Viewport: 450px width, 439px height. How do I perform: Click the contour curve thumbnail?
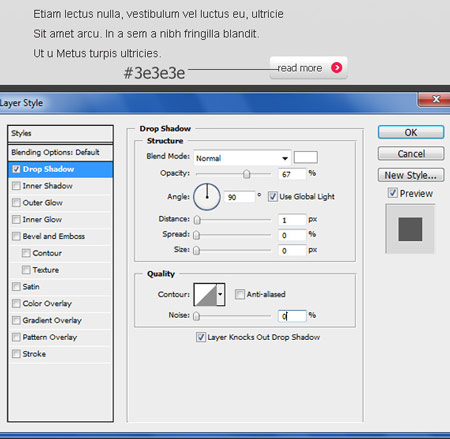pyautogui.click(x=205, y=294)
